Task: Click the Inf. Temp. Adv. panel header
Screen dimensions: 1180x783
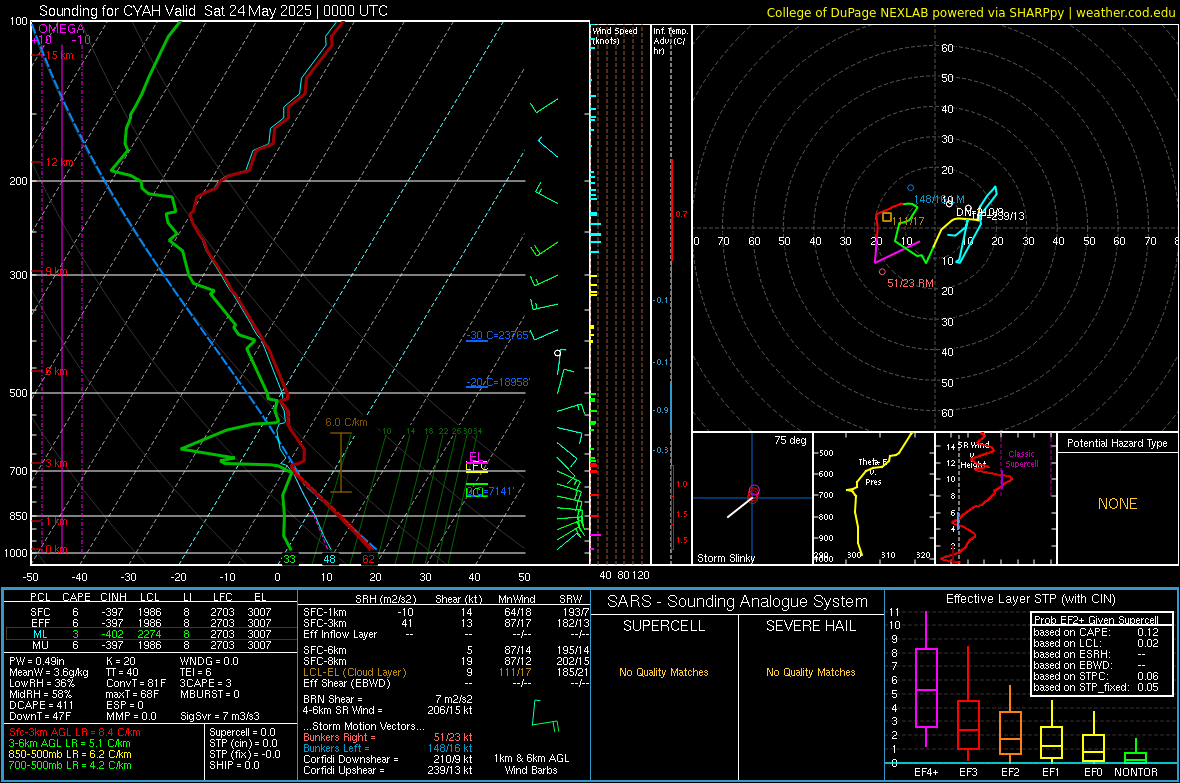Action: pos(670,41)
